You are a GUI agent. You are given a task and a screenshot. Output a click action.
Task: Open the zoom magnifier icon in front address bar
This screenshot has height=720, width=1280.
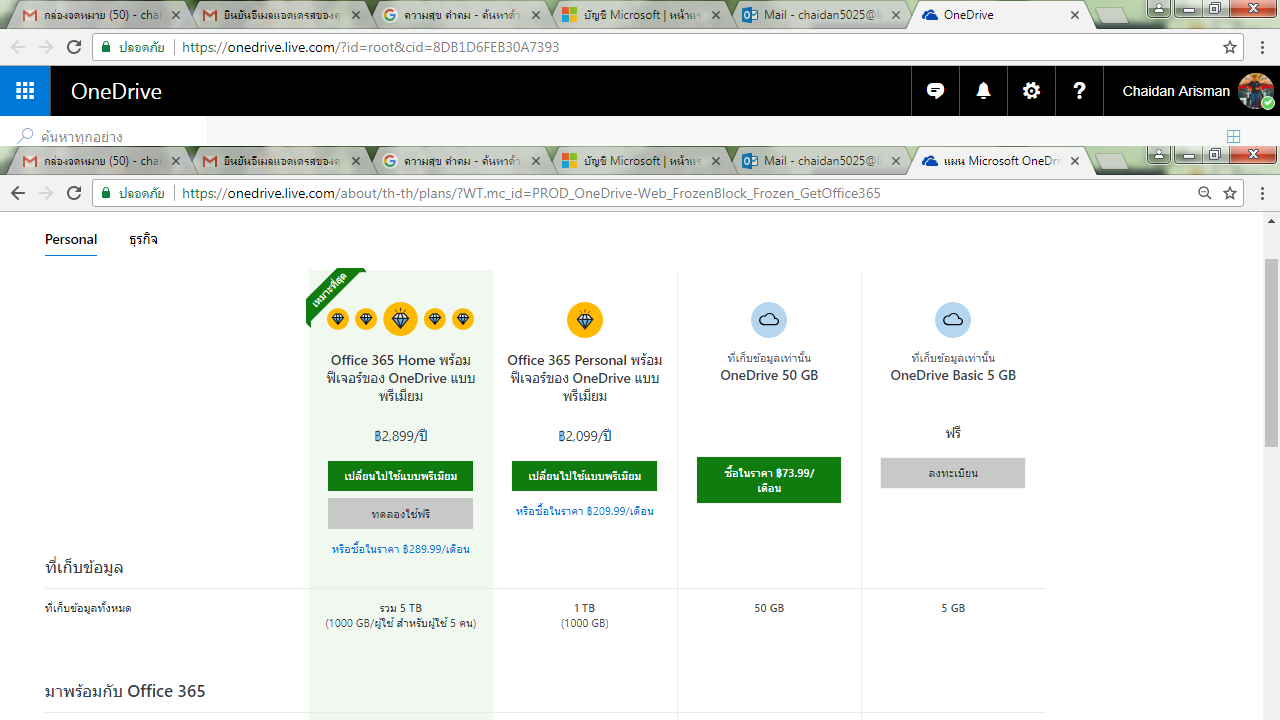[x=1205, y=193]
